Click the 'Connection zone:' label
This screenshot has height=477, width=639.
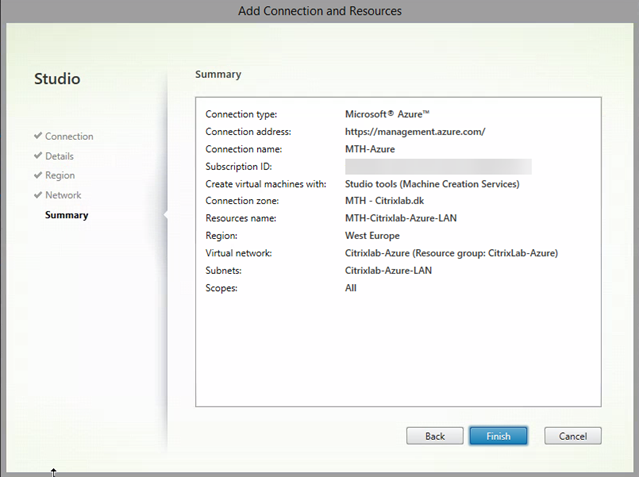pos(242,201)
